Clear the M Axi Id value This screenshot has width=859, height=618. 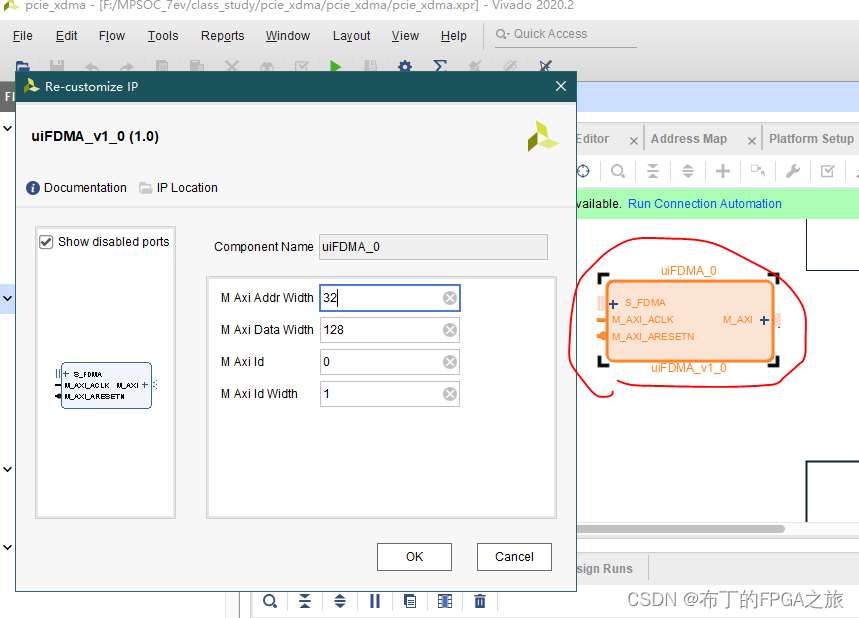450,362
